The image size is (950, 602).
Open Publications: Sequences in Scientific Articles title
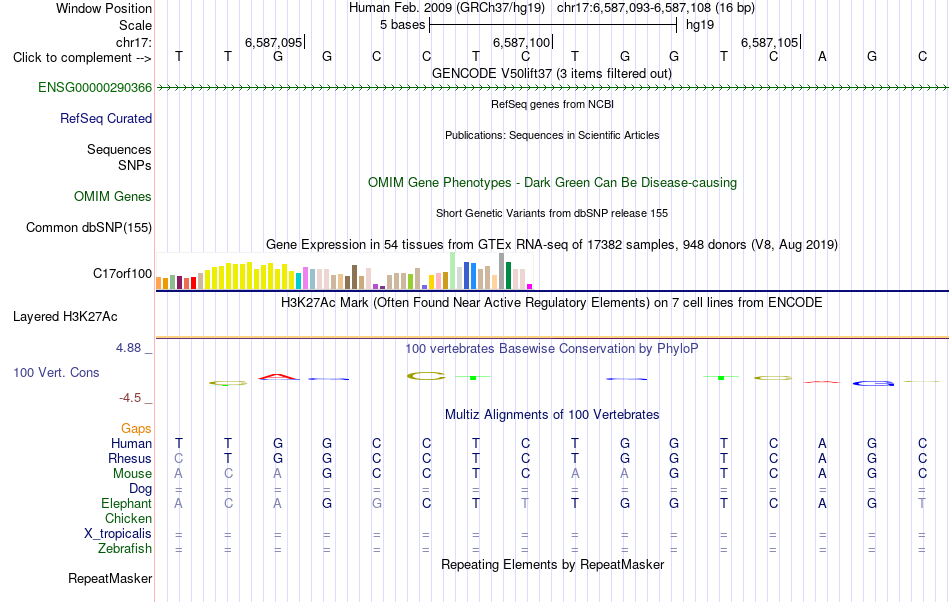pyautogui.click(x=552, y=135)
